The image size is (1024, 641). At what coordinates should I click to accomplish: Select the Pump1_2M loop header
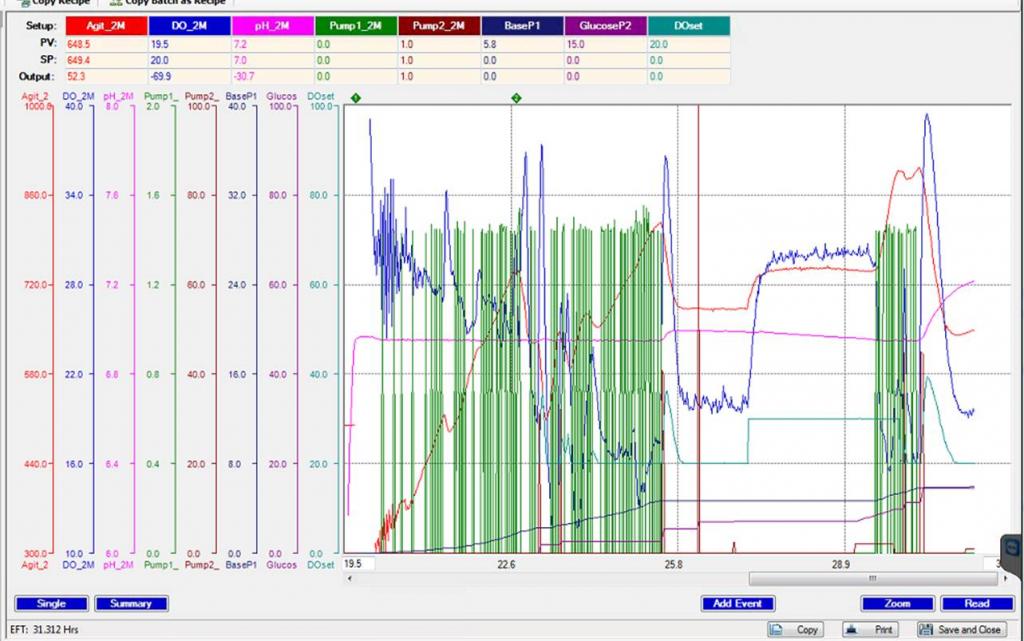(356, 26)
